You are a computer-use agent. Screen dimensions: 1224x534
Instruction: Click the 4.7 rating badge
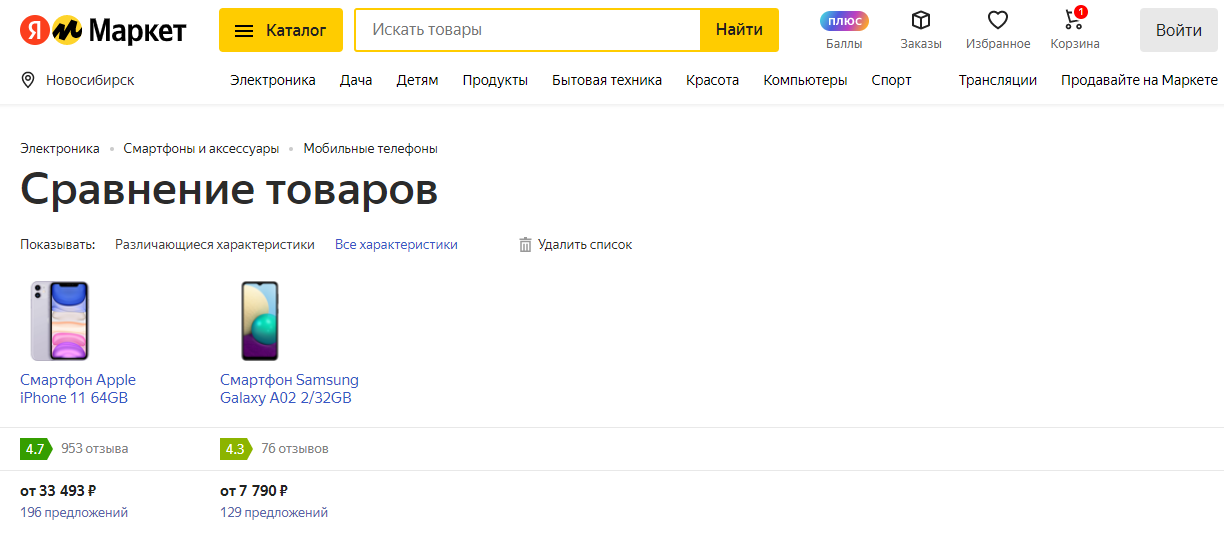(x=36, y=449)
